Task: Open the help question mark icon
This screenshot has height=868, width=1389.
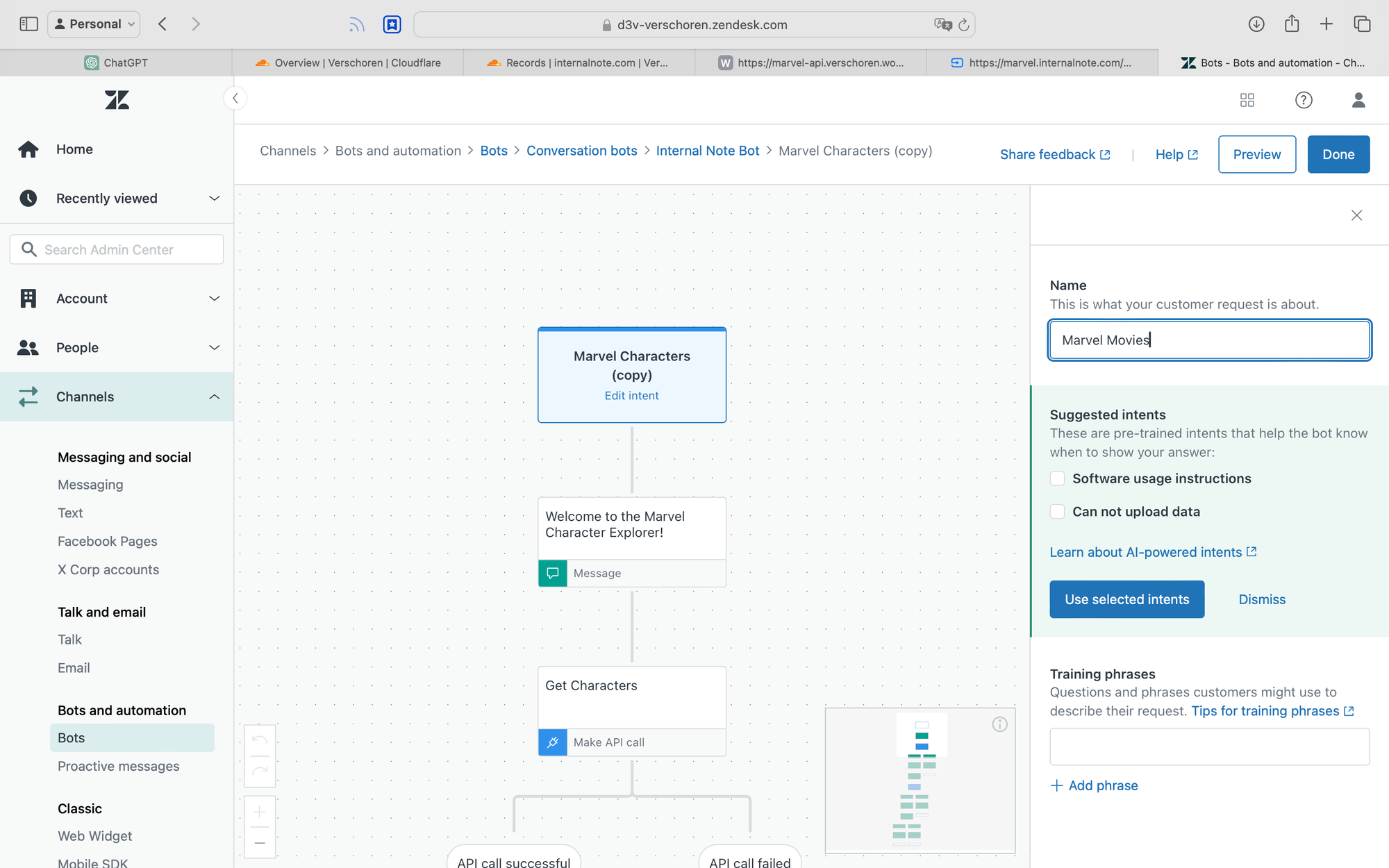Action: pos(1304,100)
